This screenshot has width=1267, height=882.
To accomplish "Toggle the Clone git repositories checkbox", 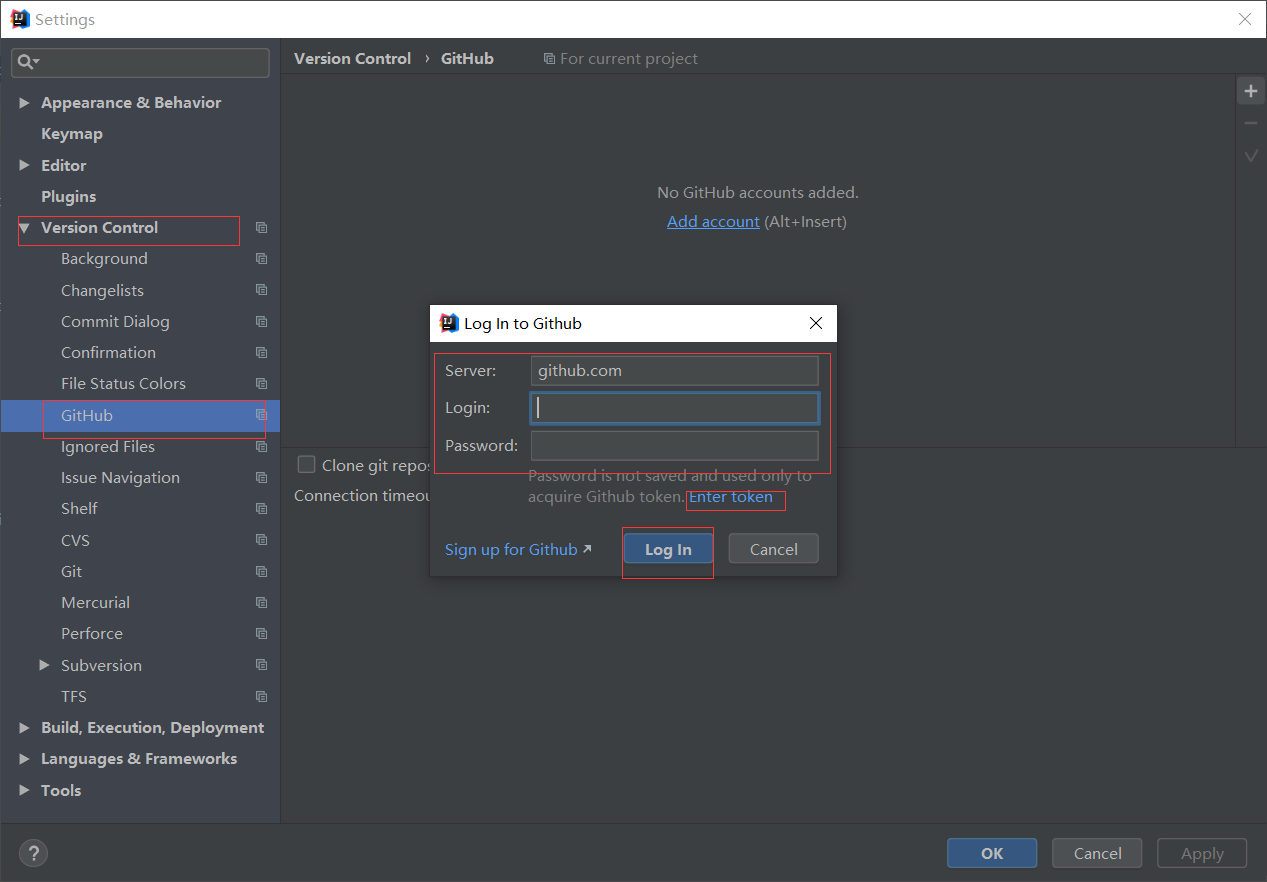I will click(307, 465).
